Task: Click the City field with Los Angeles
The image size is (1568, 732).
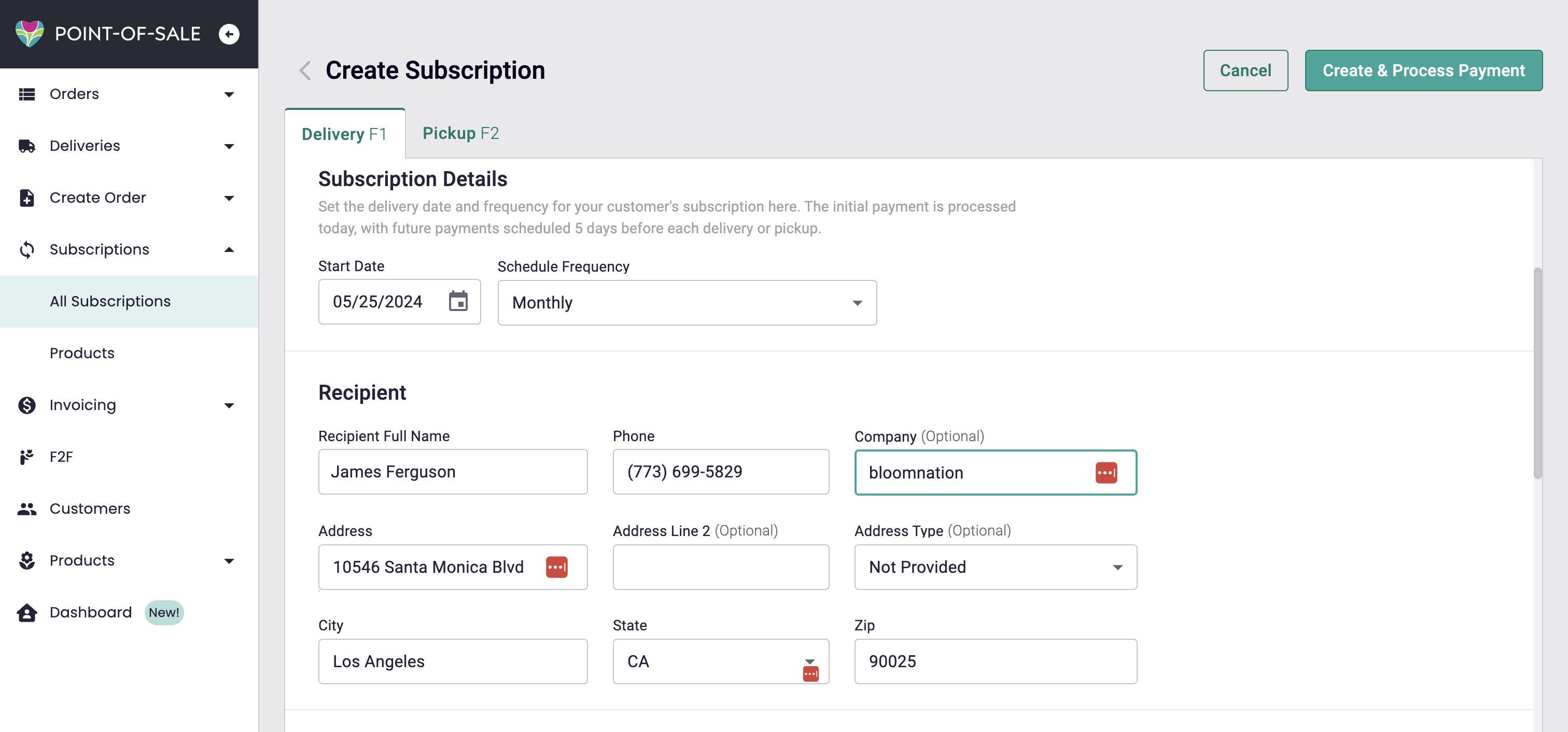Action: pos(453,661)
